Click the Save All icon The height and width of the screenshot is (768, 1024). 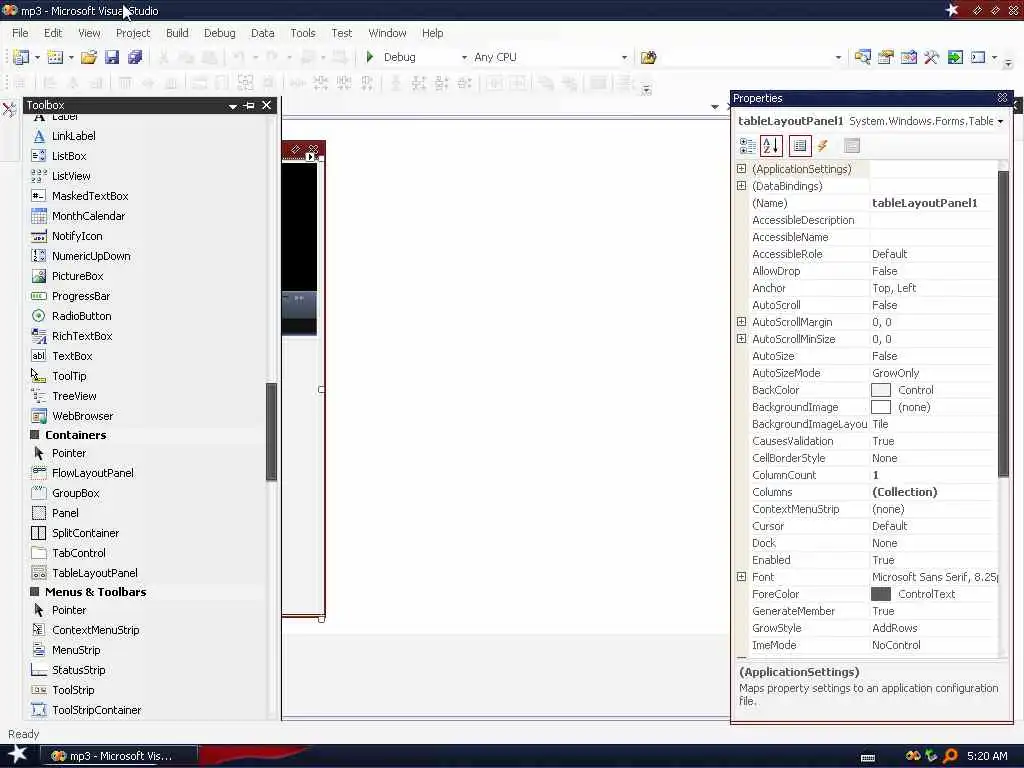click(135, 57)
